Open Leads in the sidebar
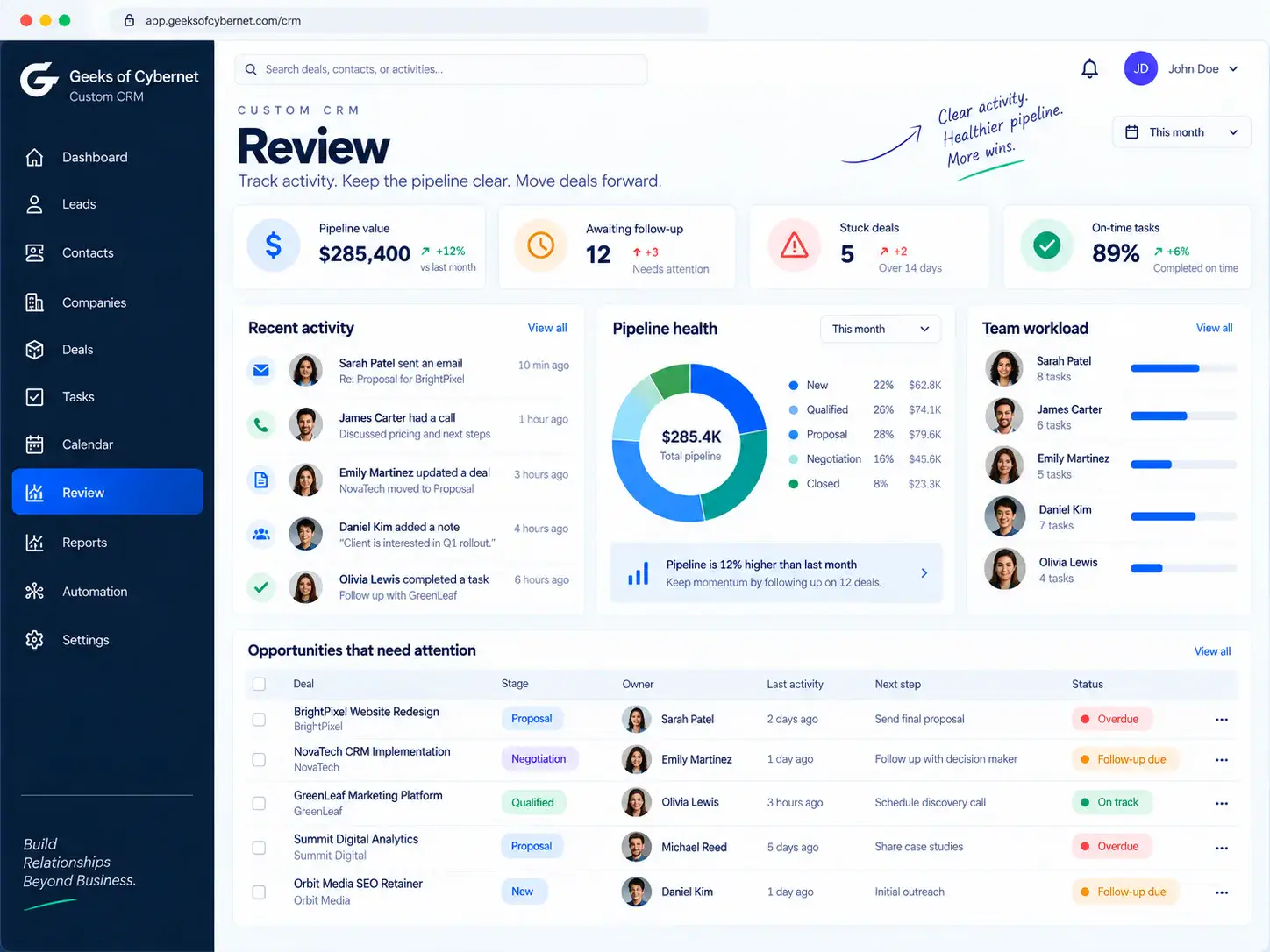Screen dimensions: 1270x952 click(107, 204)
